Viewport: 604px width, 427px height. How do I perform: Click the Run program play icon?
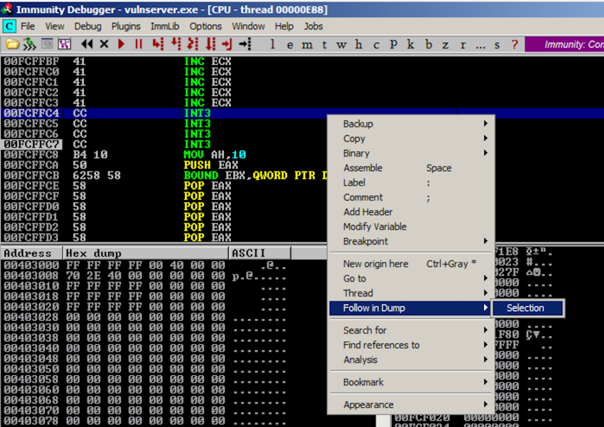tap(122, 44)
